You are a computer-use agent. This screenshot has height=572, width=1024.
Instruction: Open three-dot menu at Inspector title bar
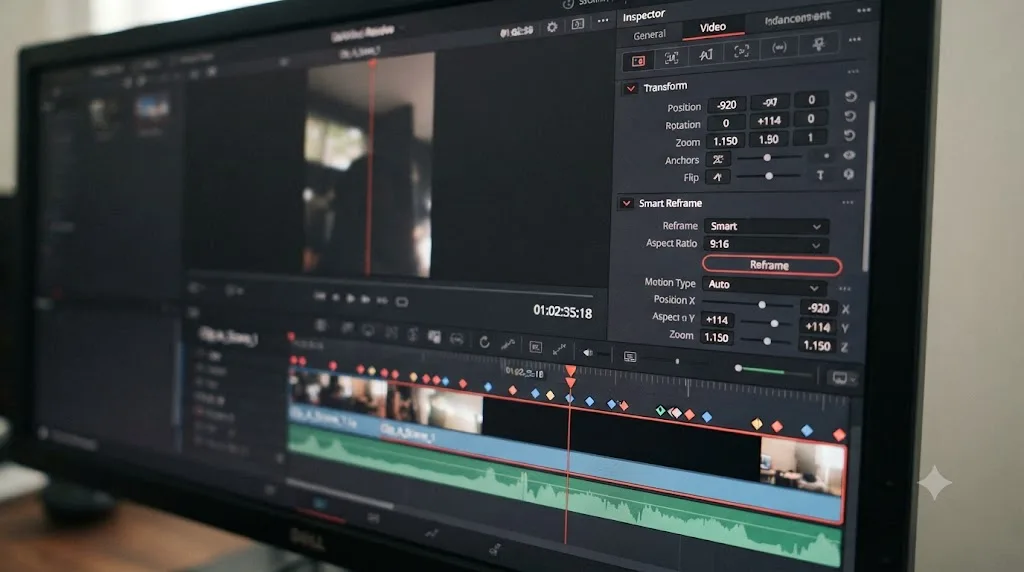(x=863, y=10)
